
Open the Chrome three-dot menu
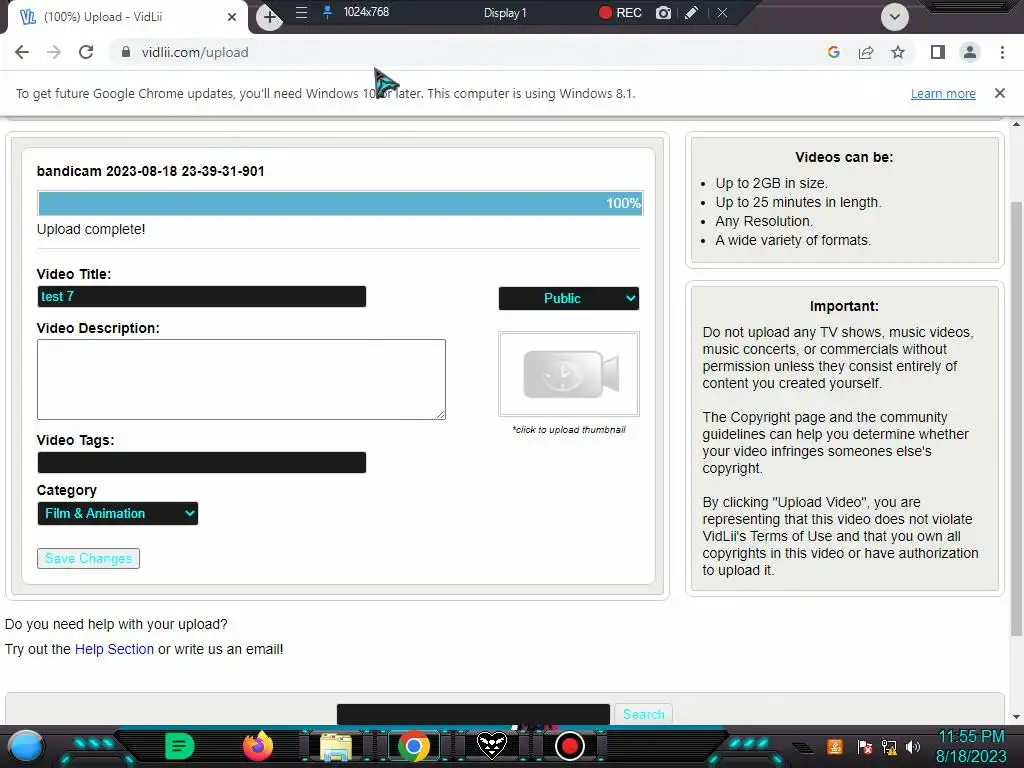pyautogui.click(x=1002, y=52)
